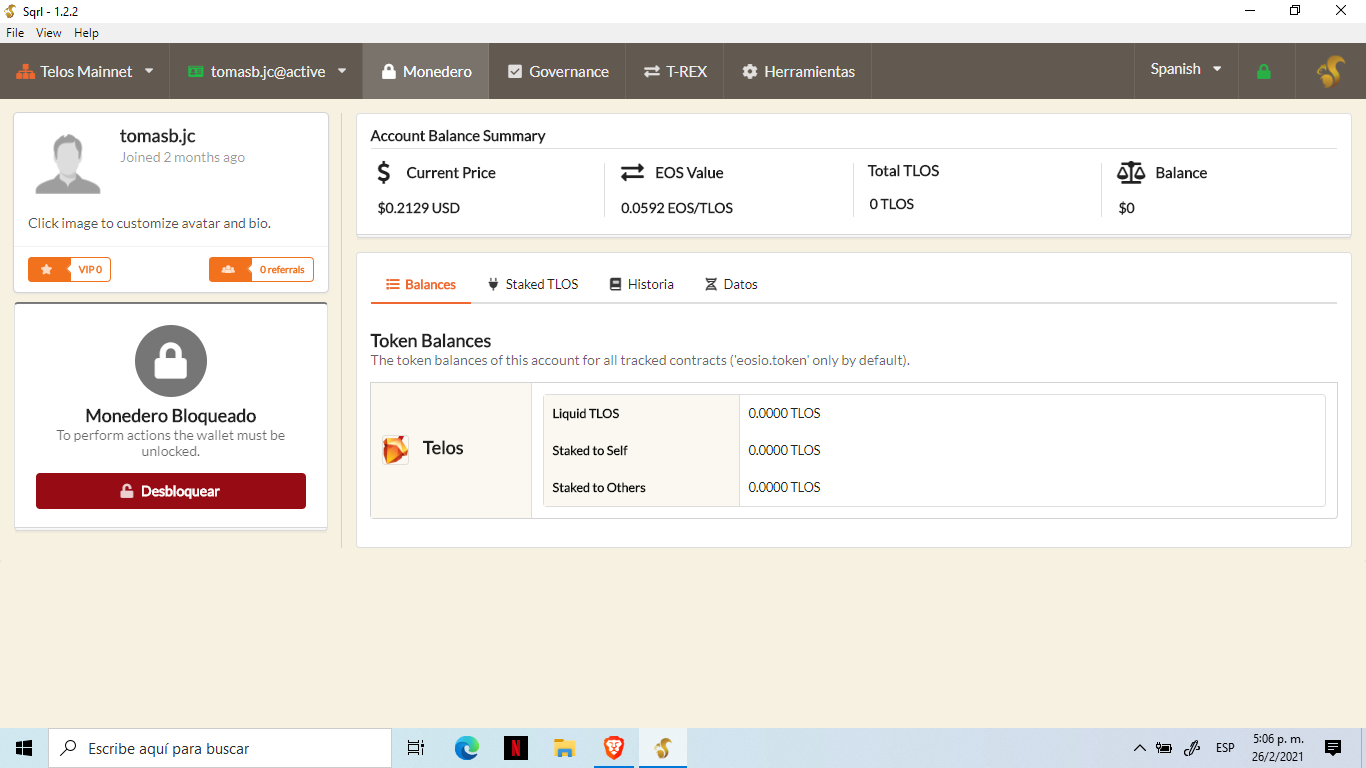Click the taskbar search box
The image size is (1366, 768).
[220, 748]
